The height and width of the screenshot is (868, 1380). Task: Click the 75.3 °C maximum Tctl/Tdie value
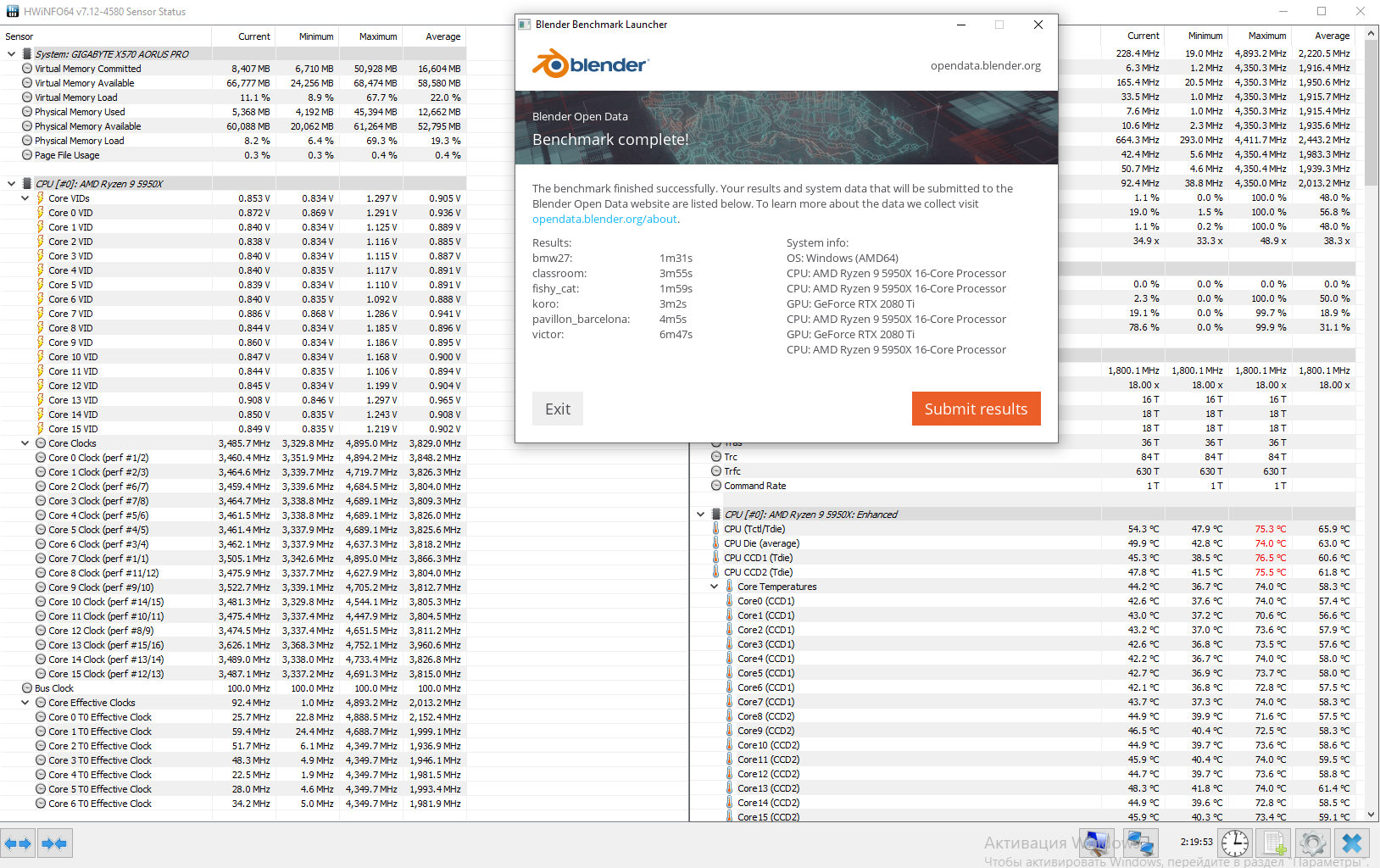[1270, 529]
